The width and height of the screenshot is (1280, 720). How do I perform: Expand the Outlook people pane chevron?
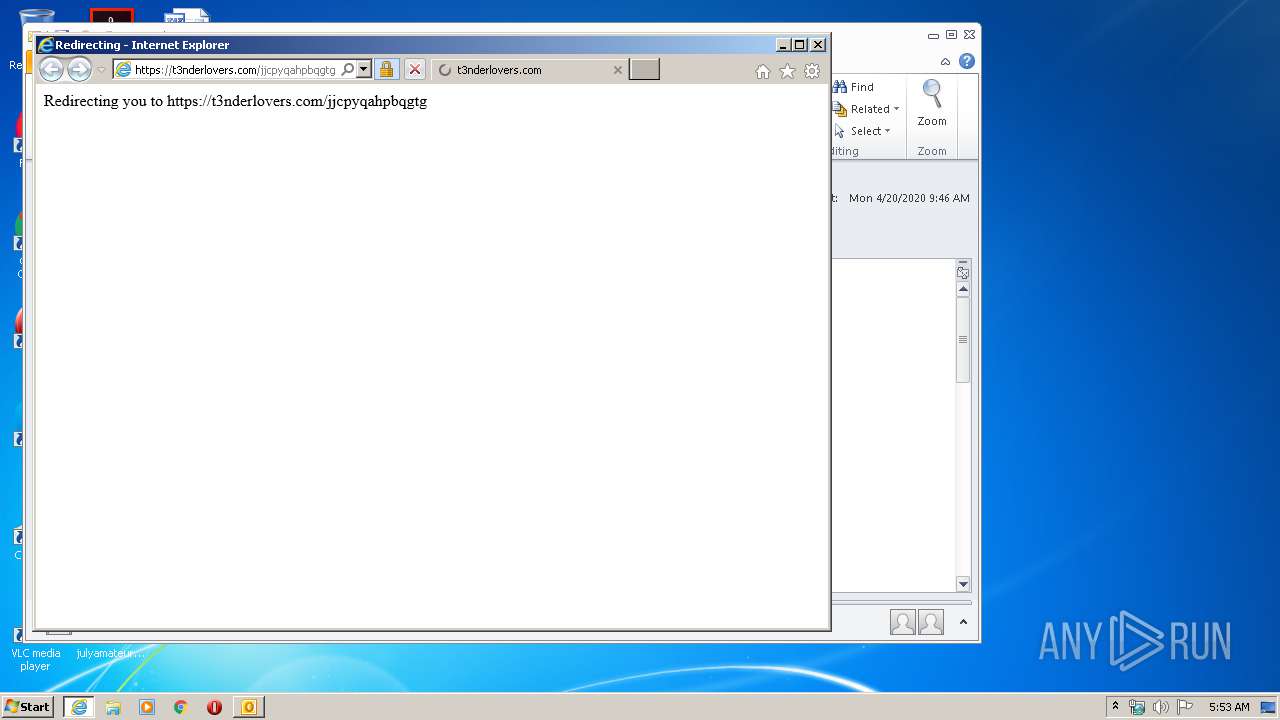[963, 622]
